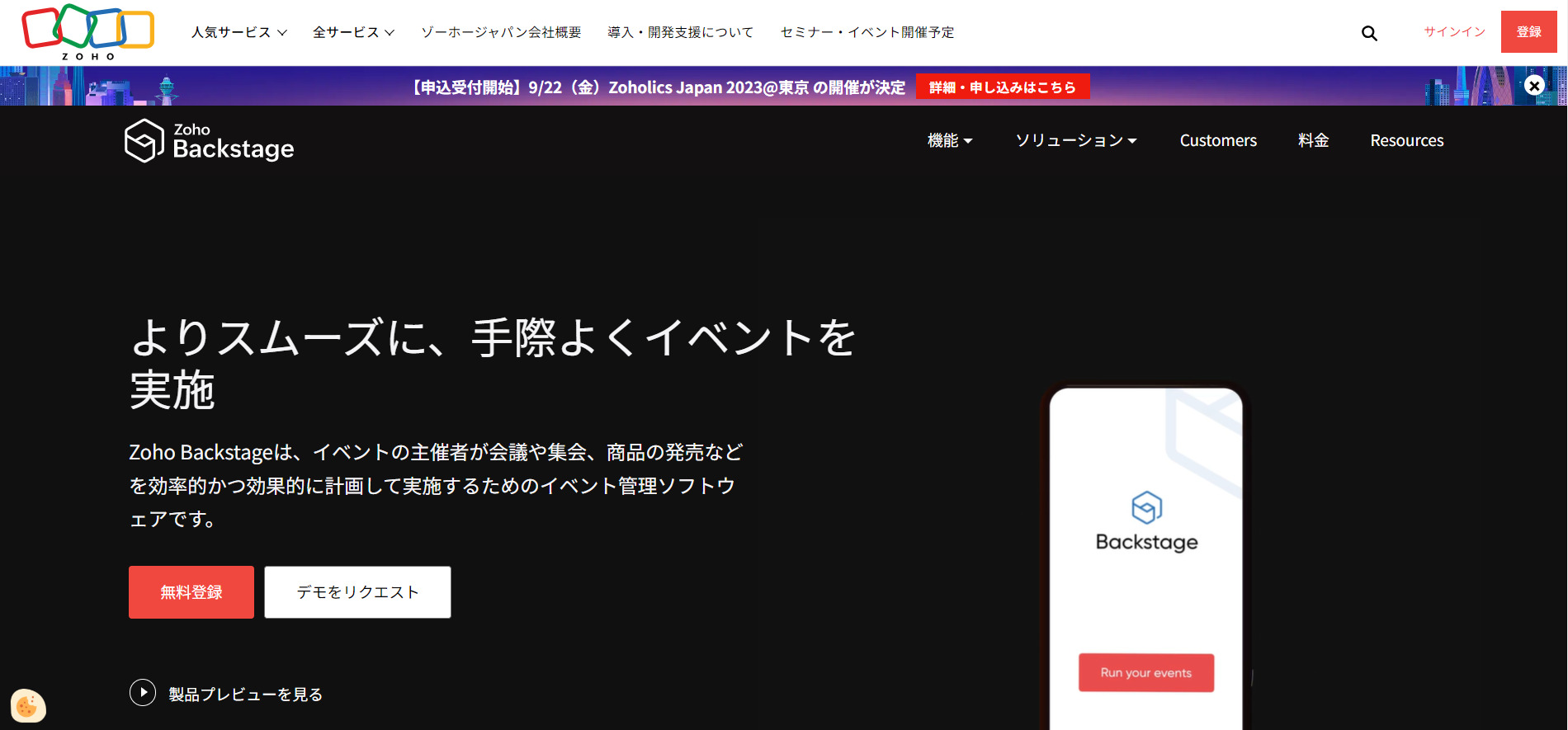The image size is (1568, 730).
Task: Open ゾーホージャパン会社概要 link
Action: tap(501, 32)
